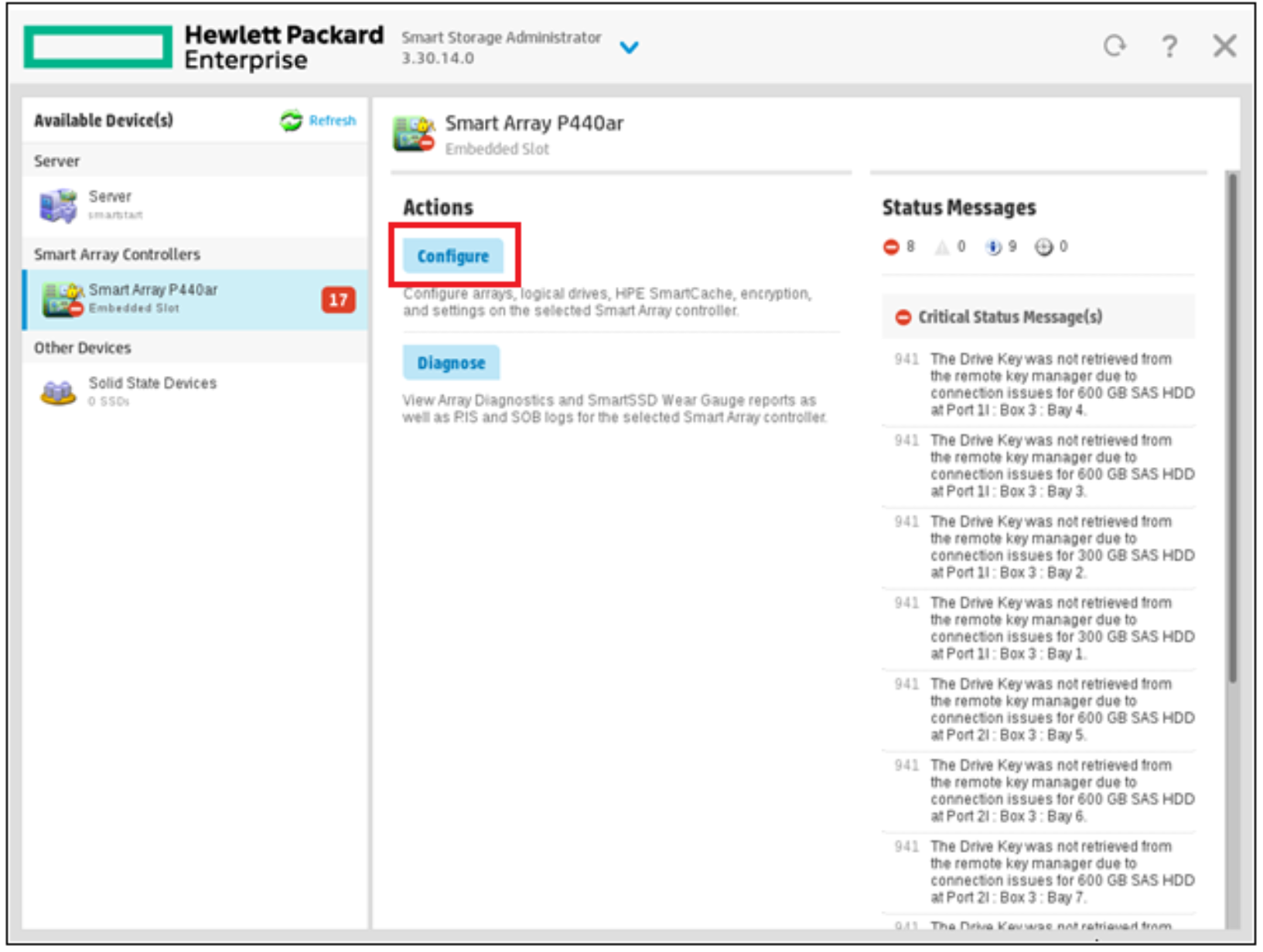This screenshot has height=952, width=1263.
Task: Click the red 17 alert badge
Action: click(339, 300)
